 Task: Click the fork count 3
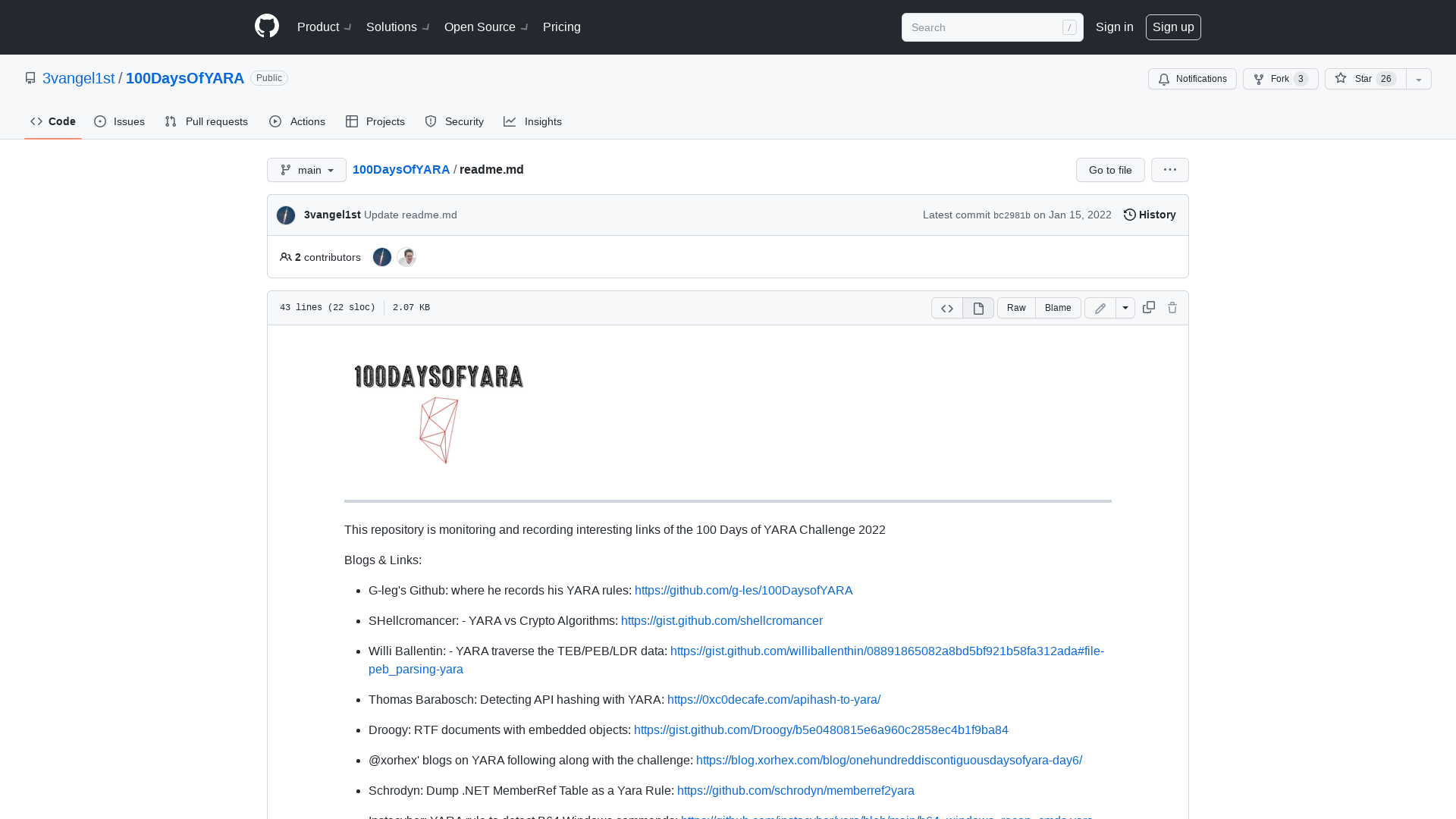pyautogui.click(x=1301, y=79)
